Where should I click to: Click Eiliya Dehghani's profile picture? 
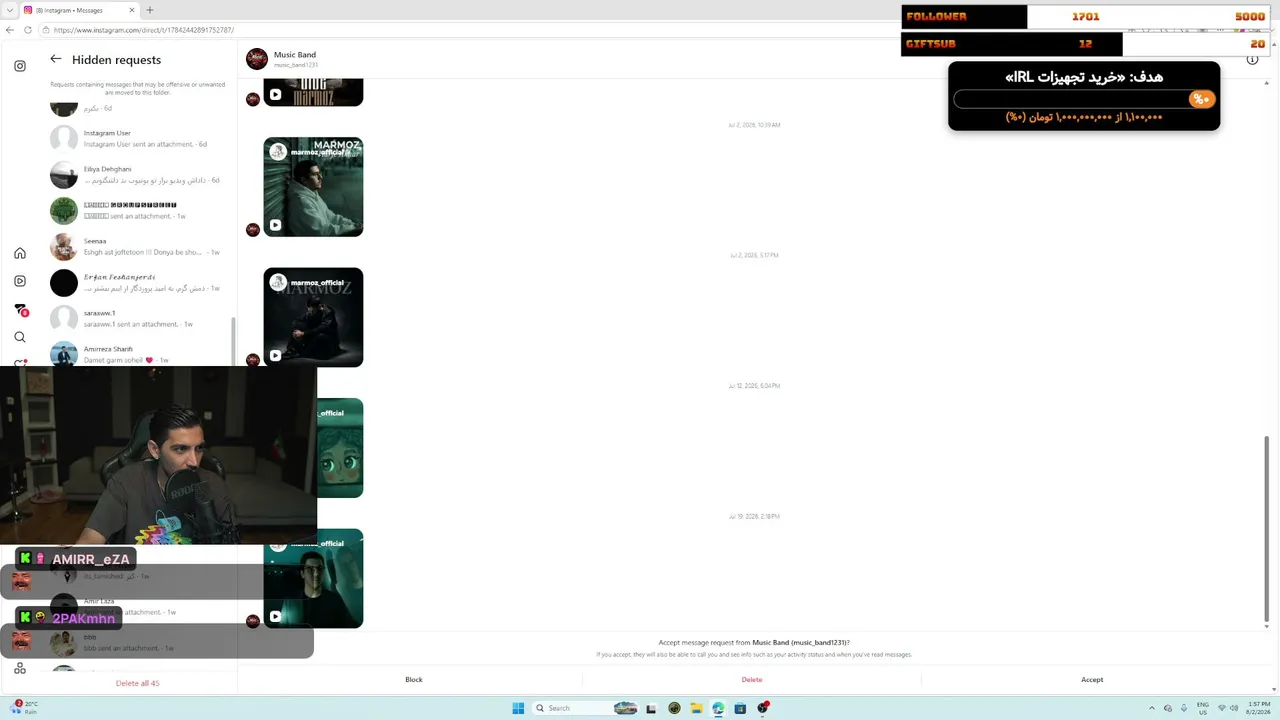click(64, 174)
